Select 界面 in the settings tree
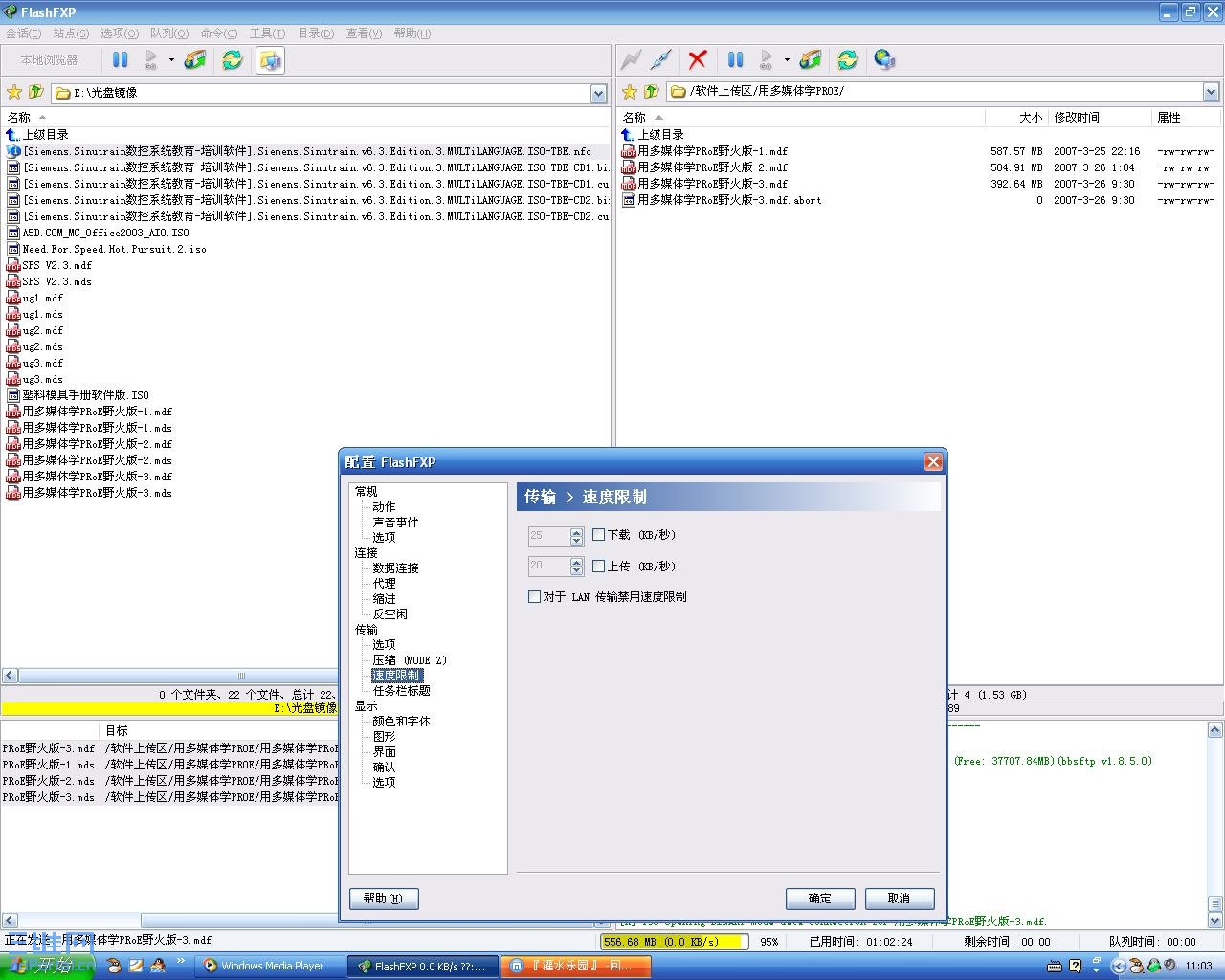This screenshot has width=1225, height=980. click(x=384, y=752)
